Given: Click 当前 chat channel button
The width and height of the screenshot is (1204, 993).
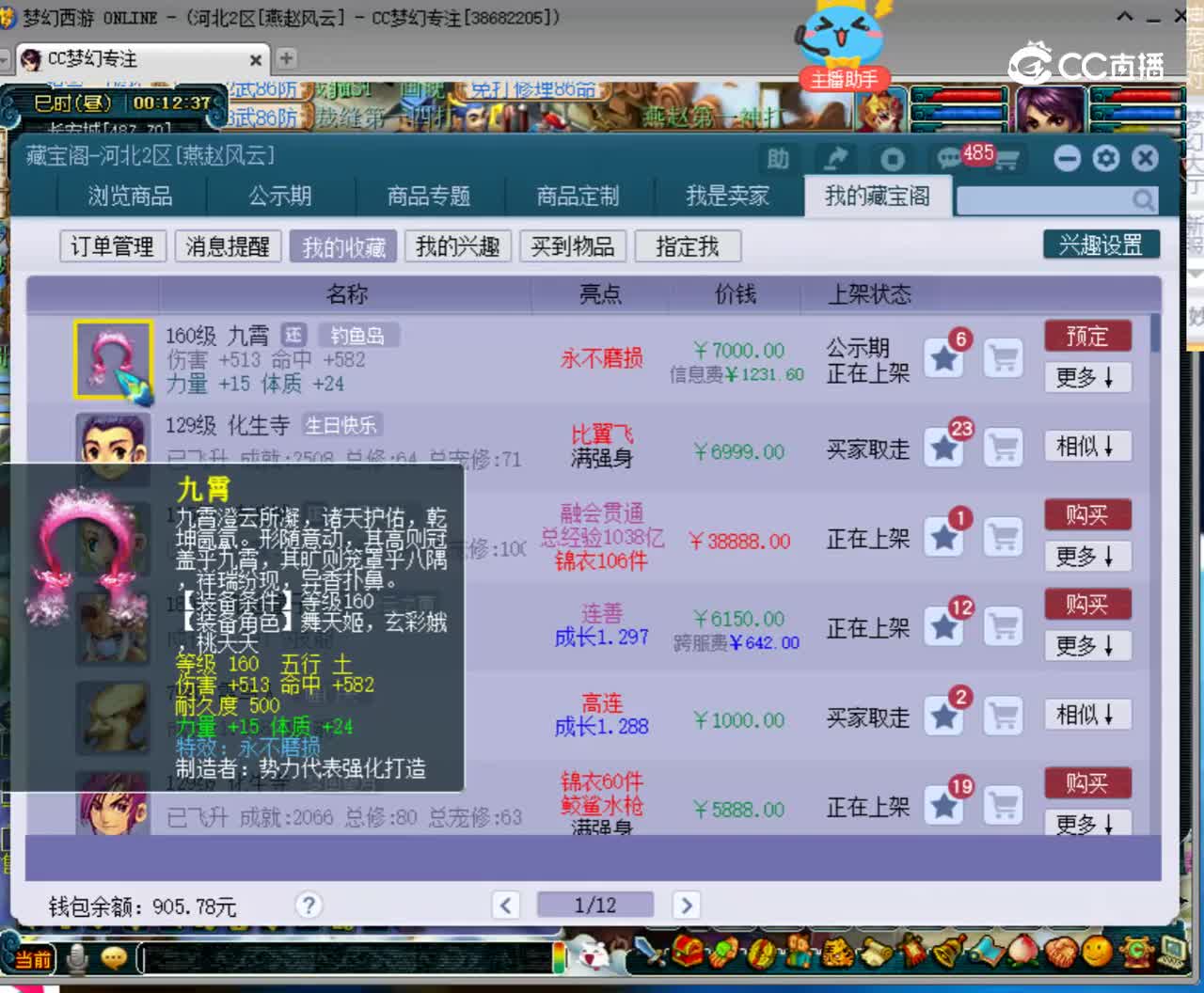Looking at the screenshot, I should coord(33,959).
